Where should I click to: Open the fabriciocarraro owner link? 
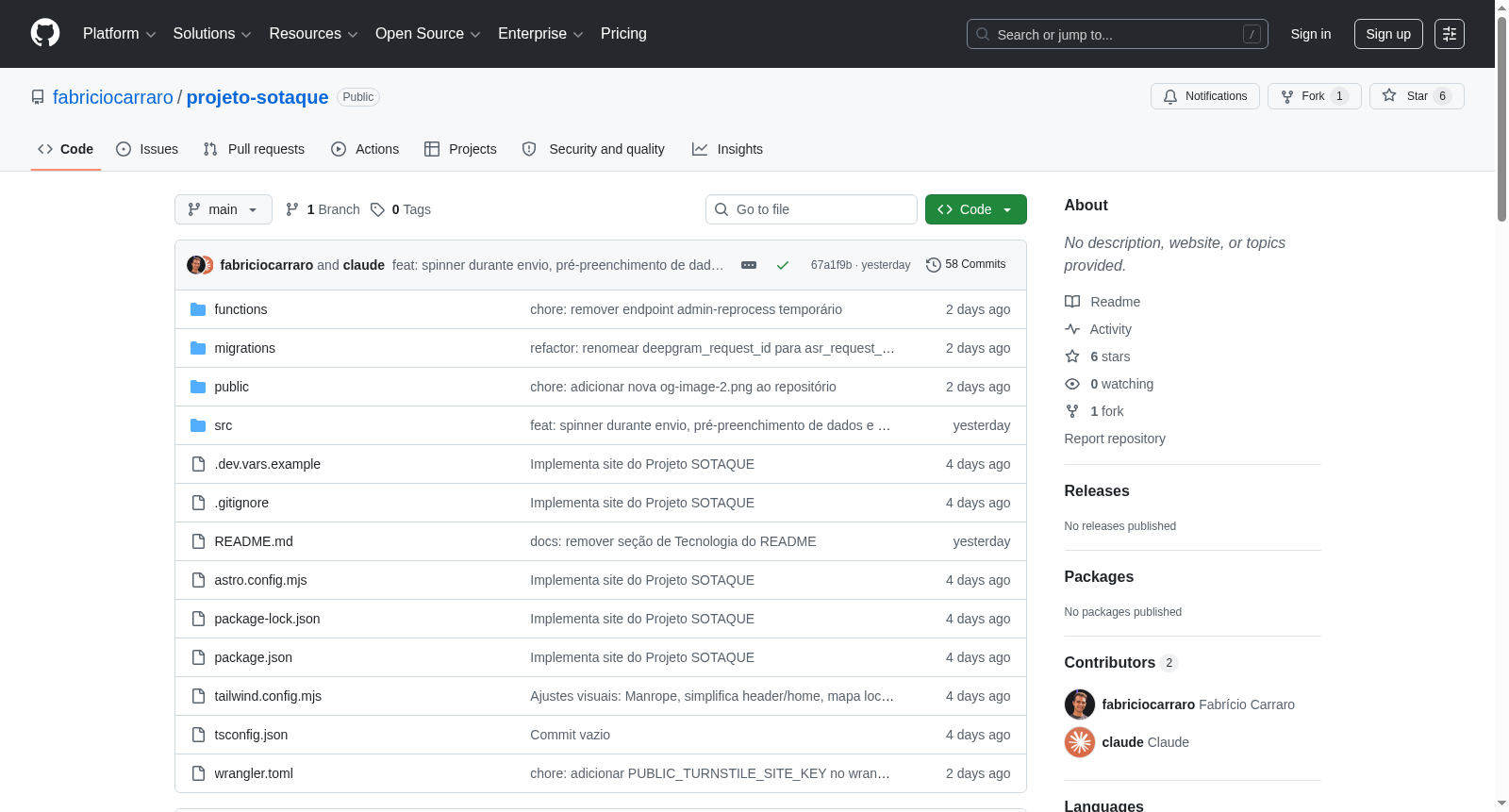[113, 97]
